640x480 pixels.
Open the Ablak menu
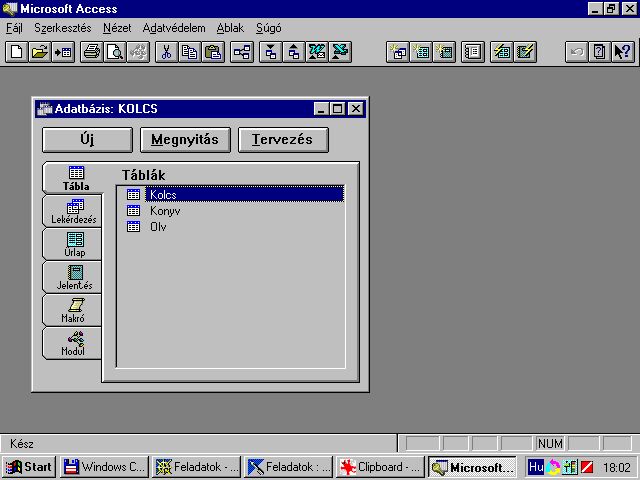pos(230,28)
